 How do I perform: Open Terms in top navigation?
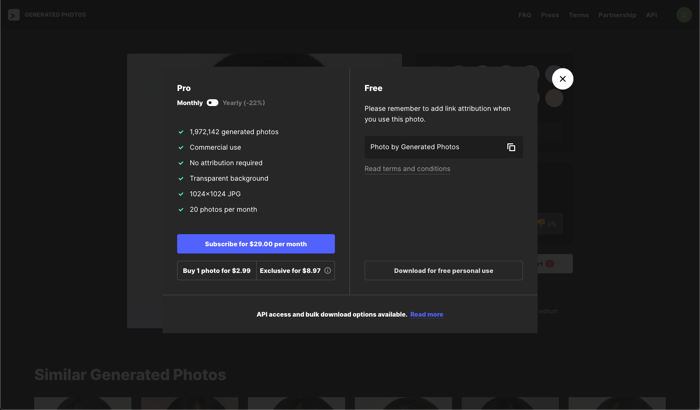click(579, 15)
